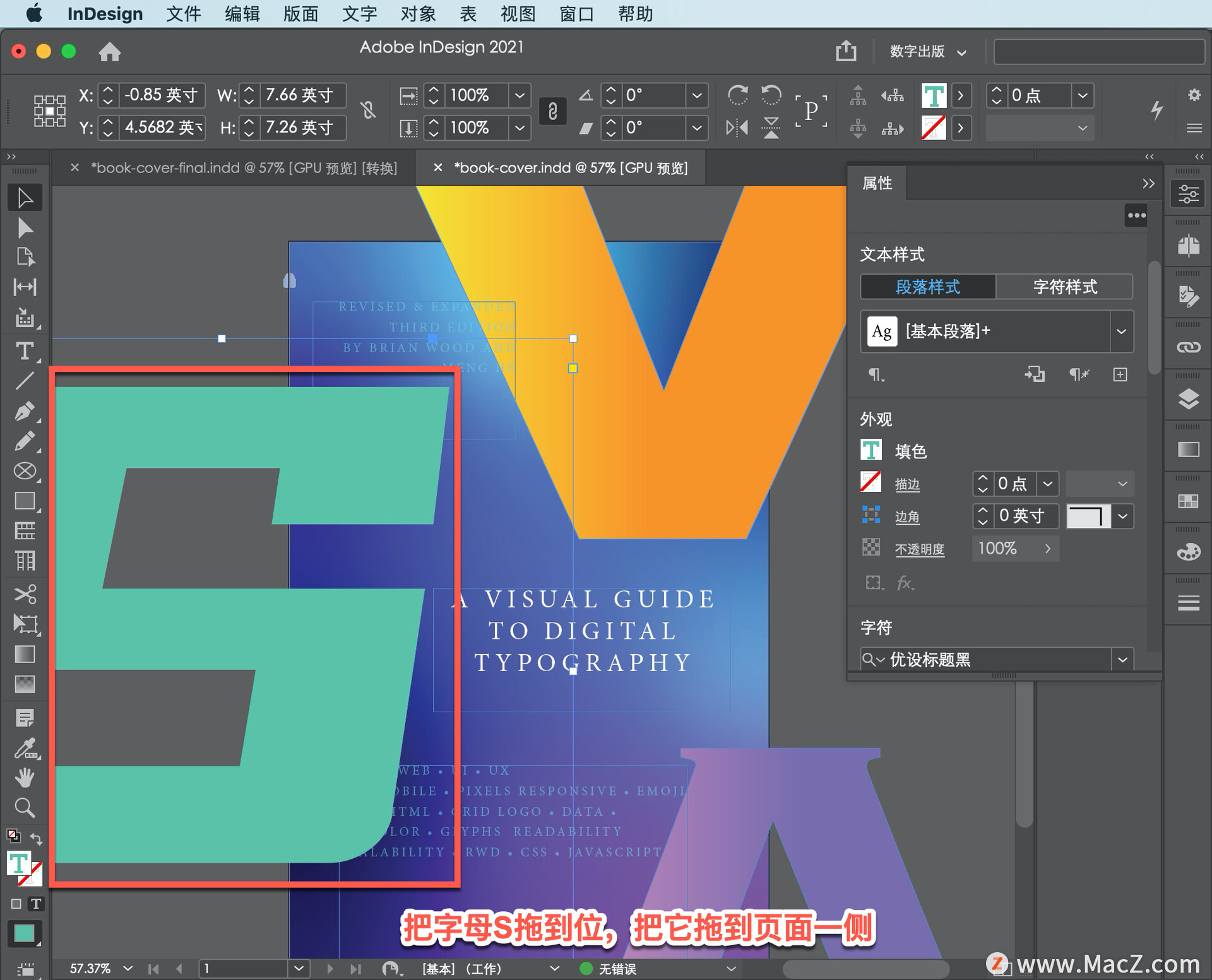This screenshot has width=1212, height=980.
Task: Select the Type tool in toolbar
Action: pos(25,351)
